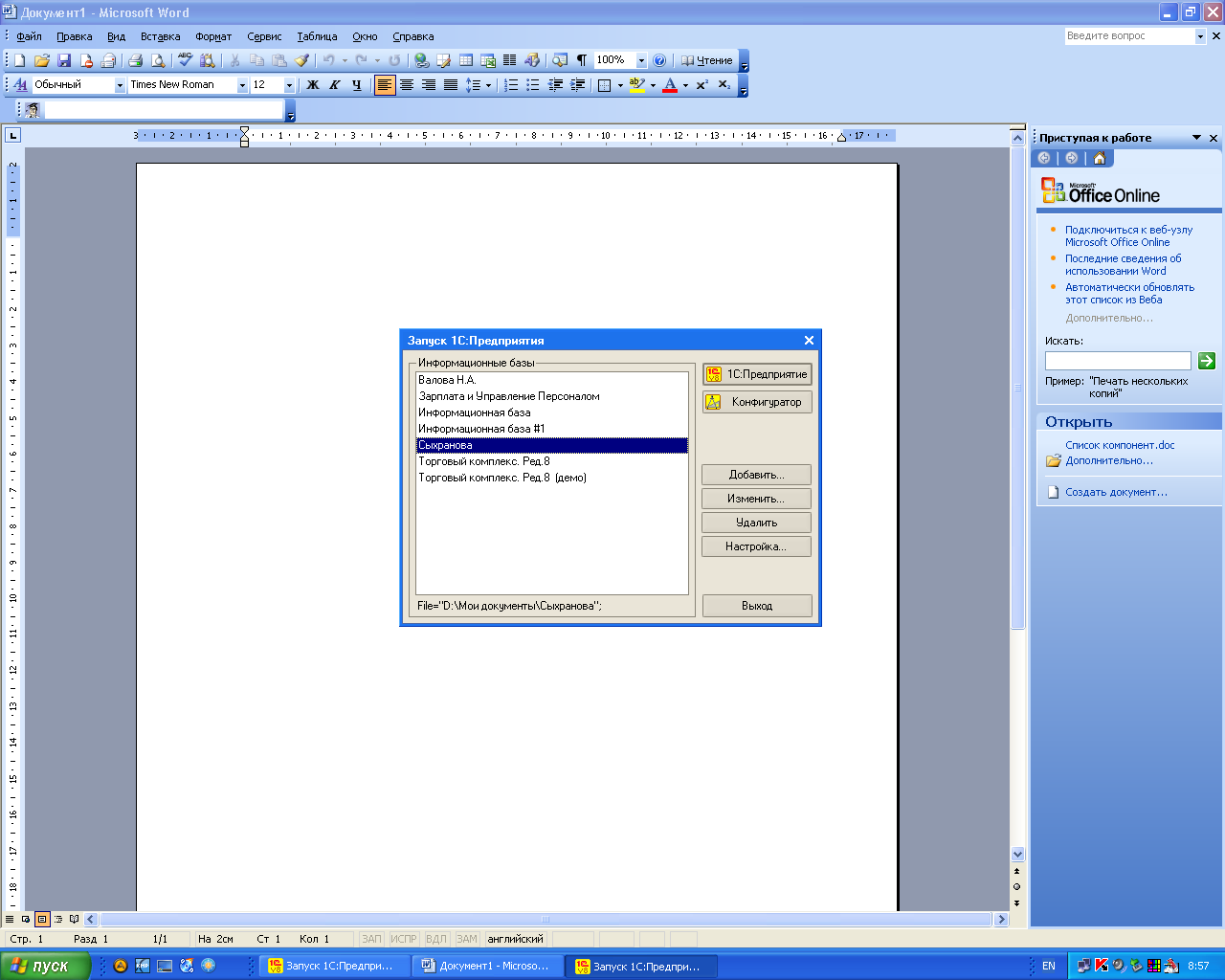Viewport: 1225px width, 980px height.
Task: Open a file with the folder icon
Action: click(41, 60)
